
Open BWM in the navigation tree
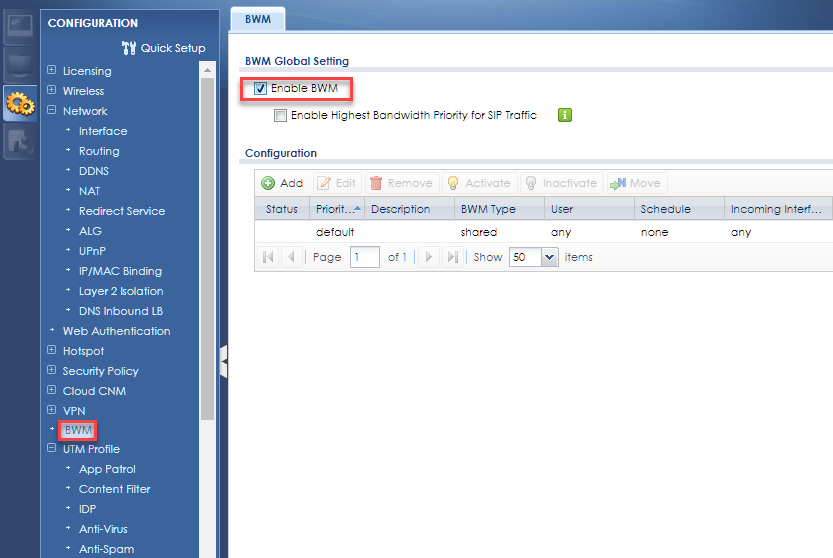coord(78,430)
